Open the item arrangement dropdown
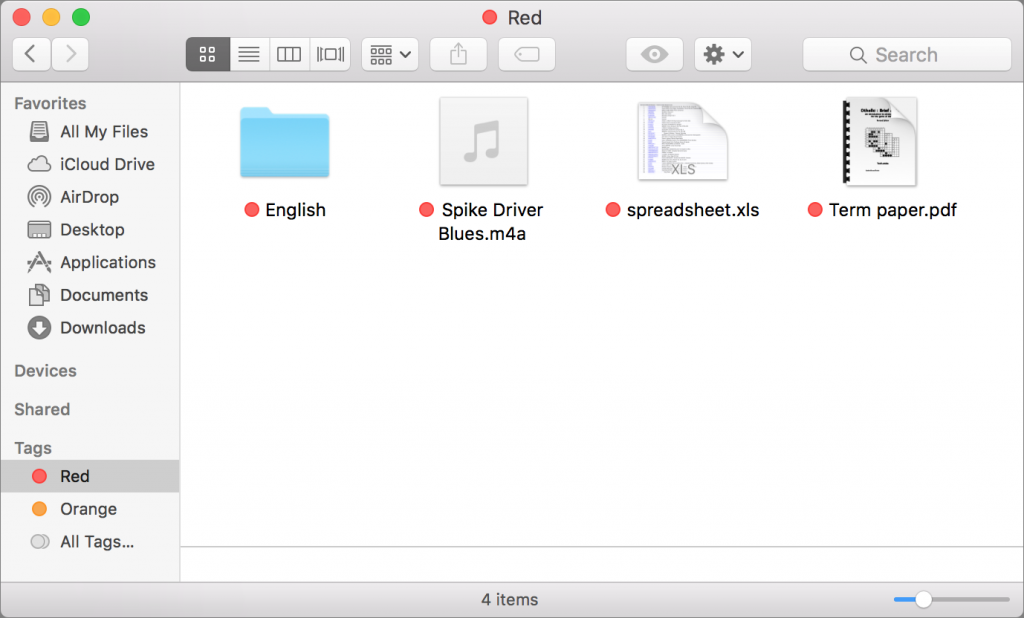 pos(390,54)
